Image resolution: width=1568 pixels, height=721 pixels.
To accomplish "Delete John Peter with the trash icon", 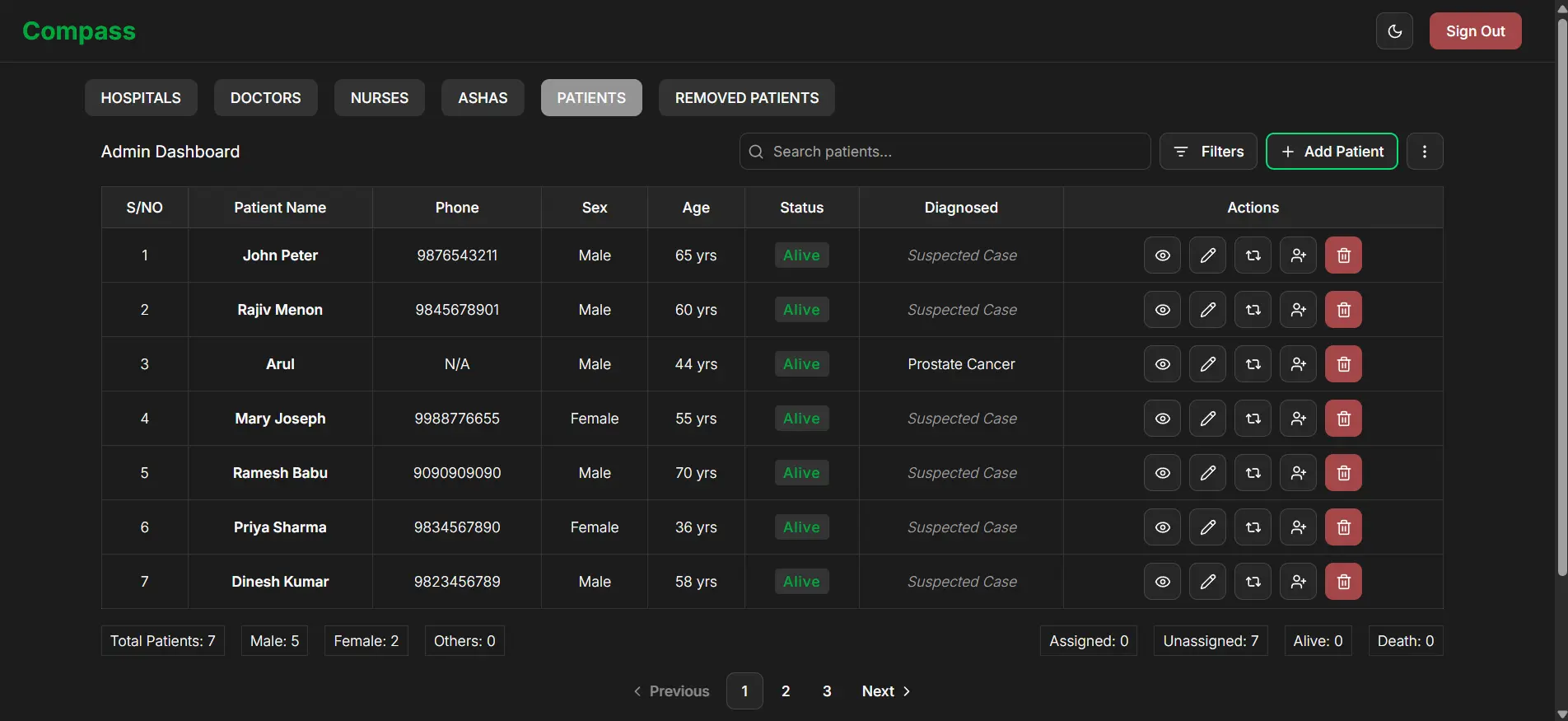I will coord(1343,255).
